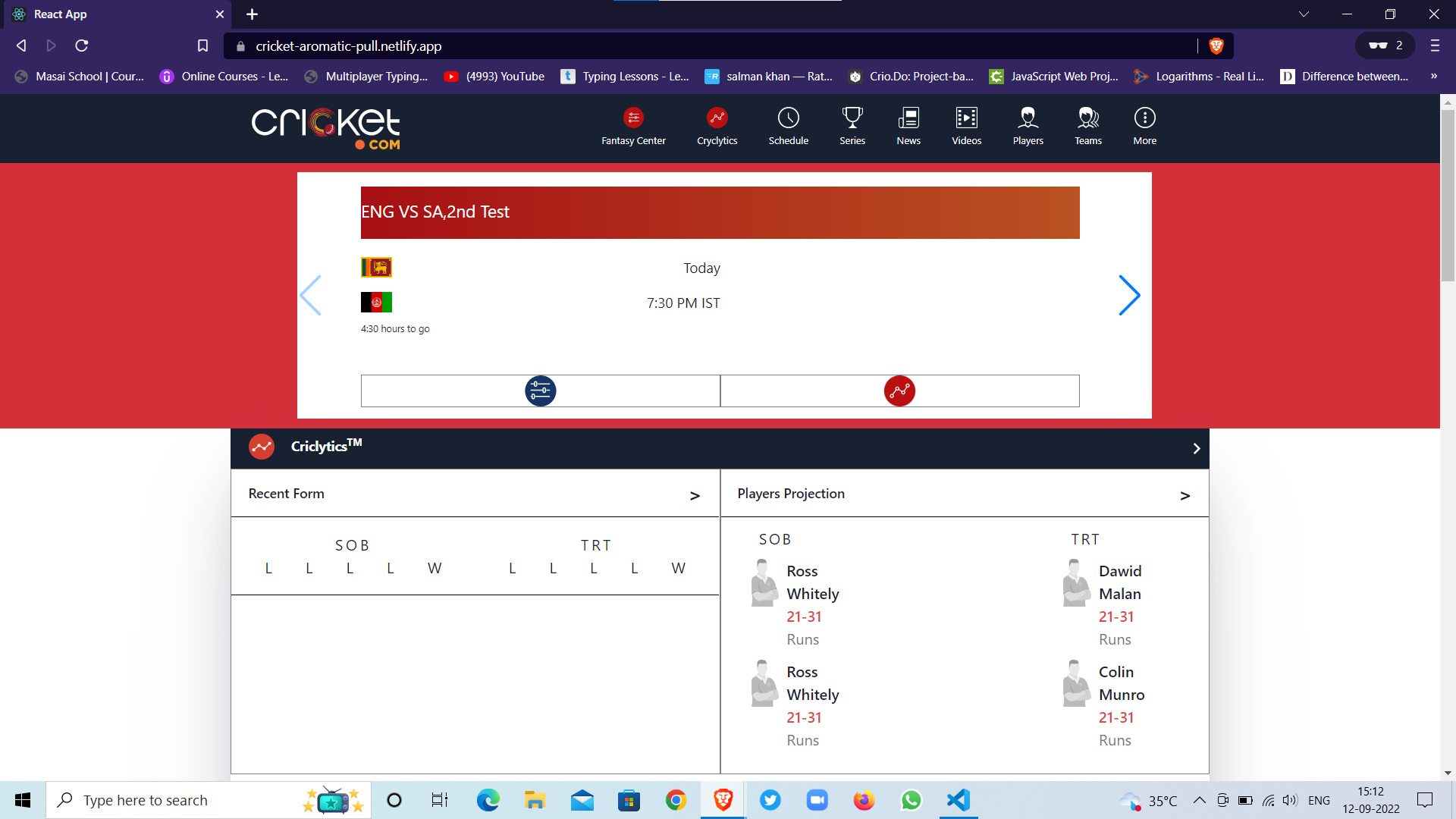Click the trending stats icon on match card
This screenshot has height=819, width=1456.
pyautogui.click(x=900, y=391)
